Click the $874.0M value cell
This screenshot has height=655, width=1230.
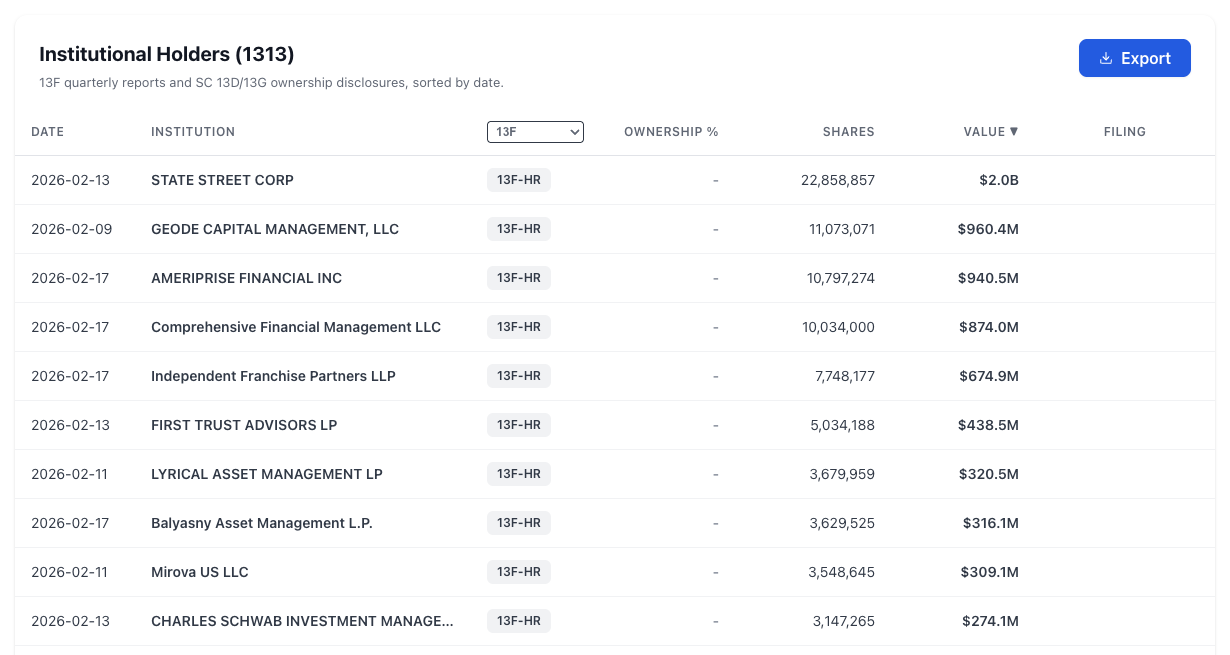(x=989, y=327)
